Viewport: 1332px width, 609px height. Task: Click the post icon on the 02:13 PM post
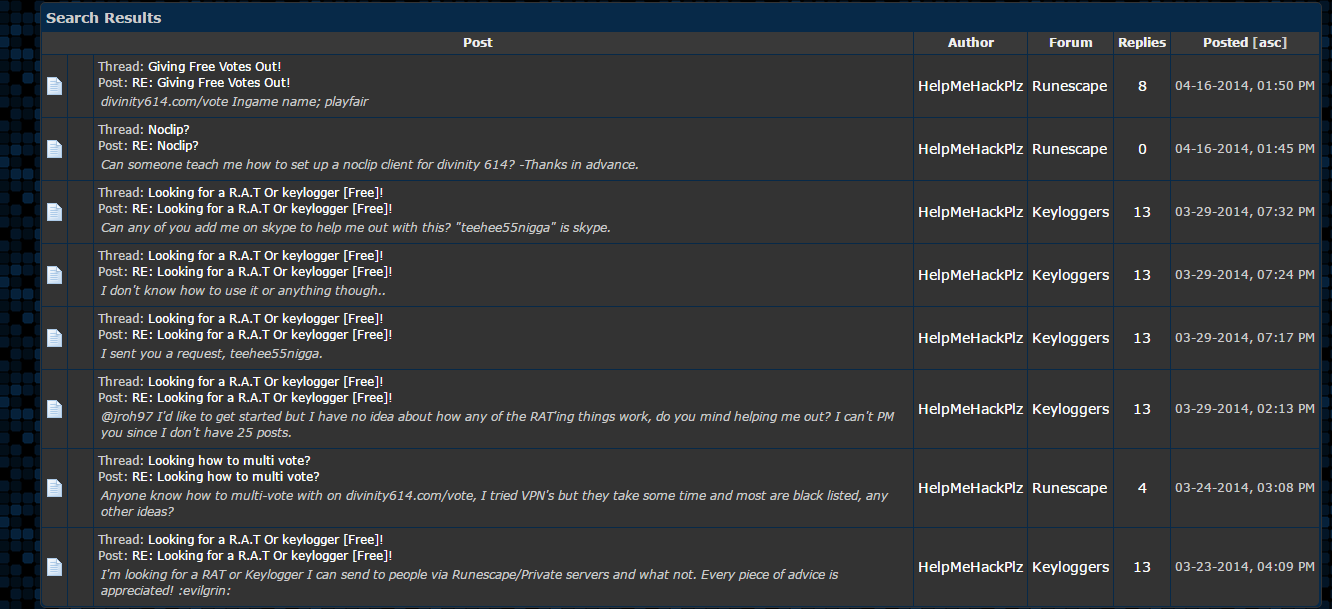(x=54, y=409)
